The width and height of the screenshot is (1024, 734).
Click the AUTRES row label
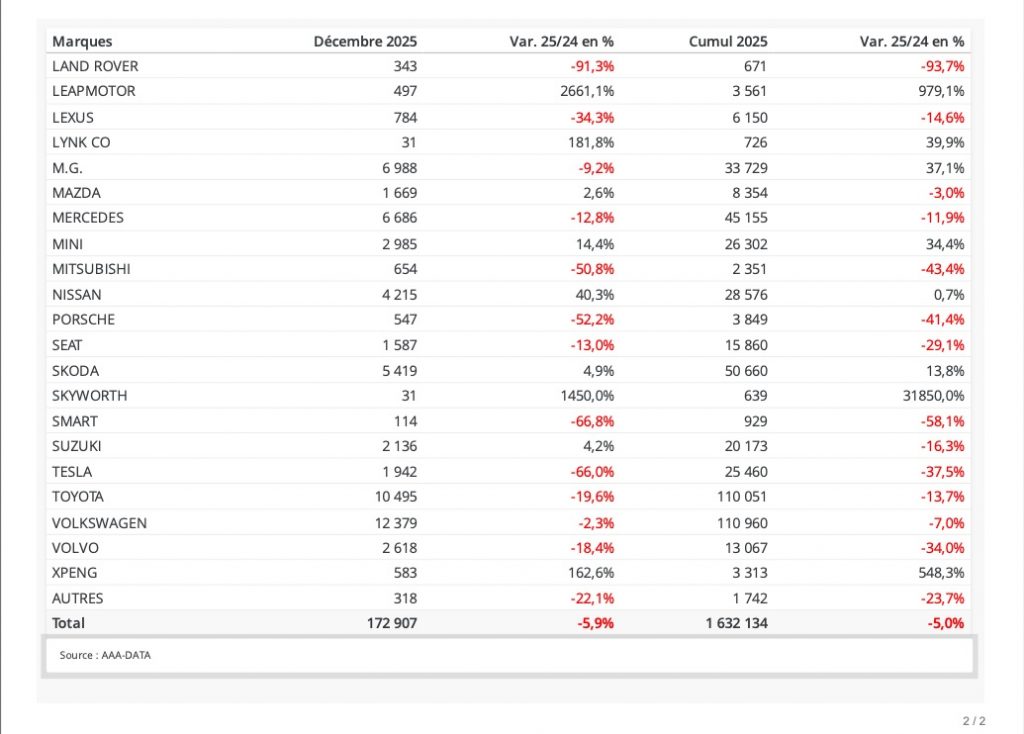point(77,598)
